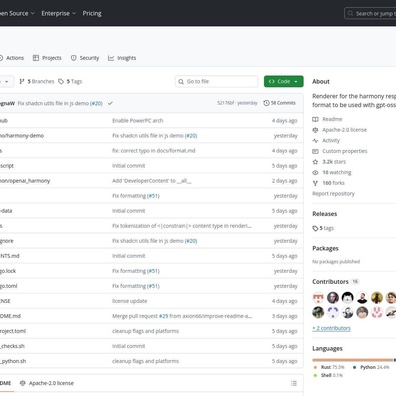Click the green checkmark commit status icon
The width and height of the screenshot is (396, 396).
point(110,103)
